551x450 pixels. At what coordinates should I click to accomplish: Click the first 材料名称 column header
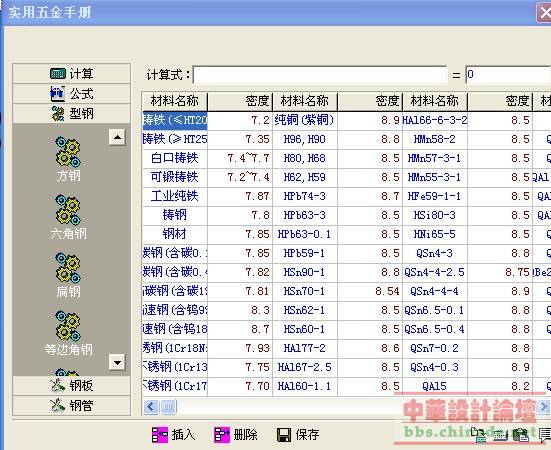[x=175, y=102]
